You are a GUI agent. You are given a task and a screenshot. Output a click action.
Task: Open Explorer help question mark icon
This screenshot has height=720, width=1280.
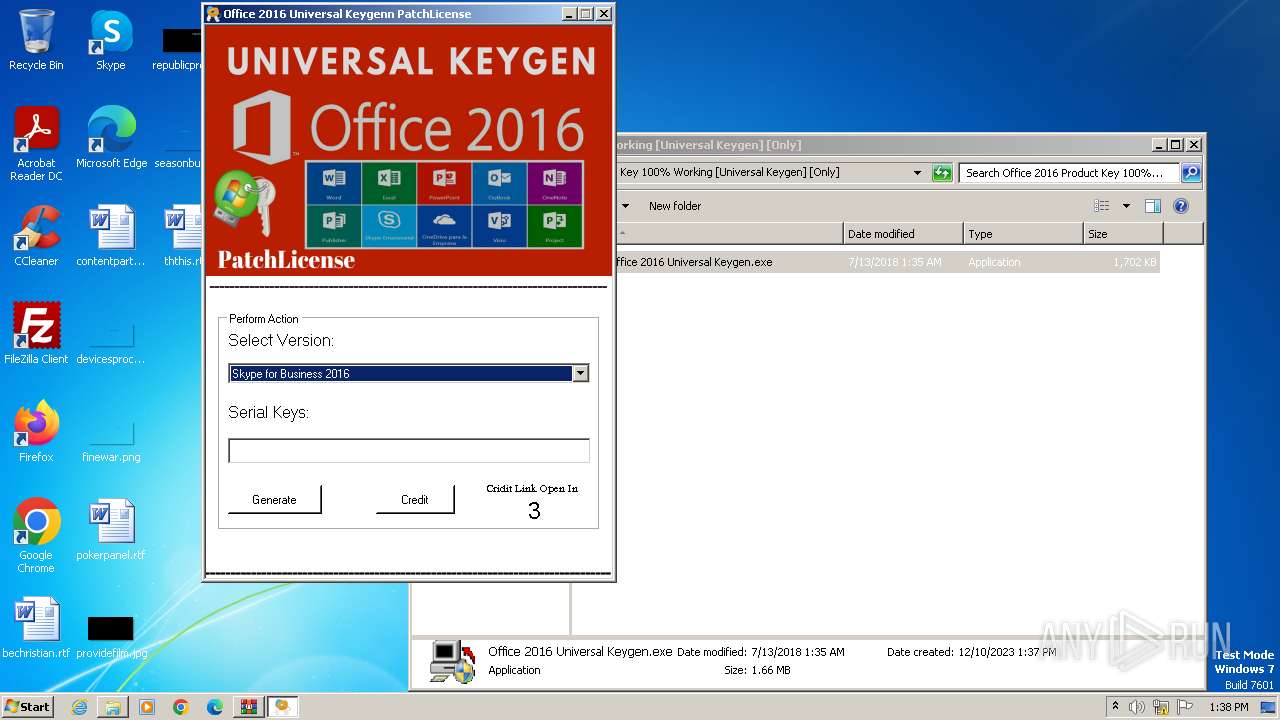1180,206
